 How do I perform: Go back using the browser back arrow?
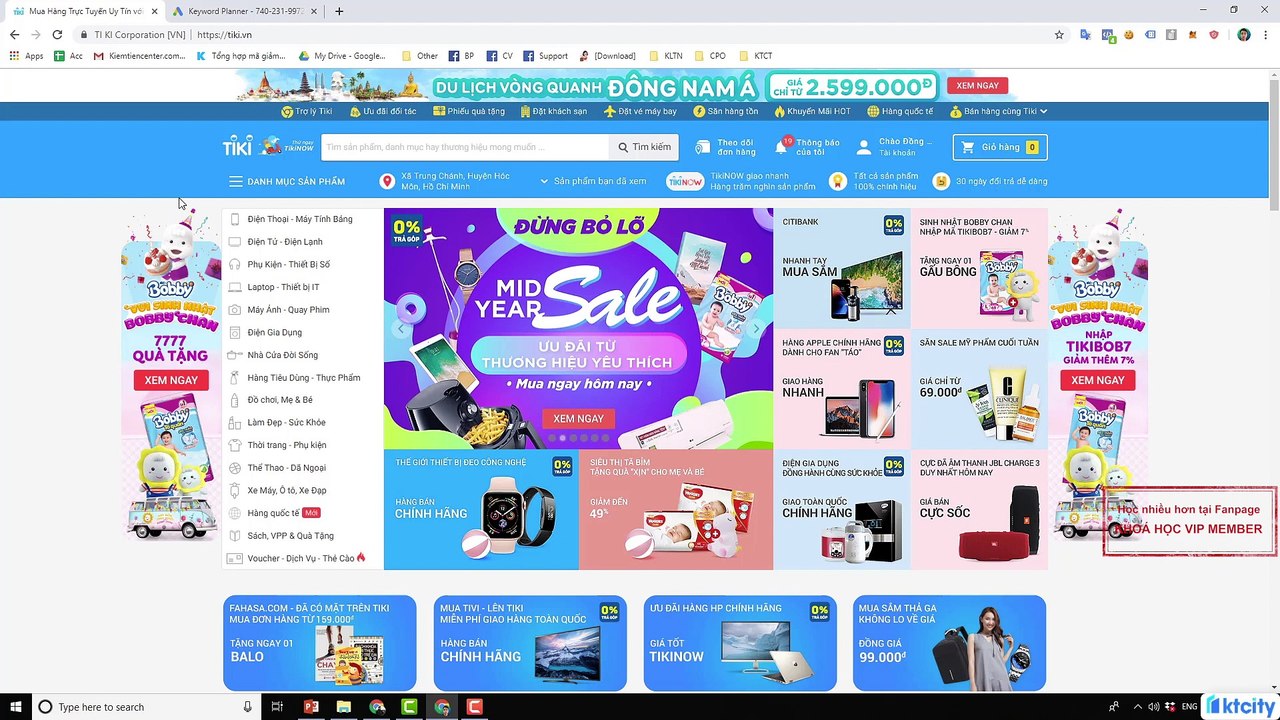pyautogui.click(x=14, y=34)
